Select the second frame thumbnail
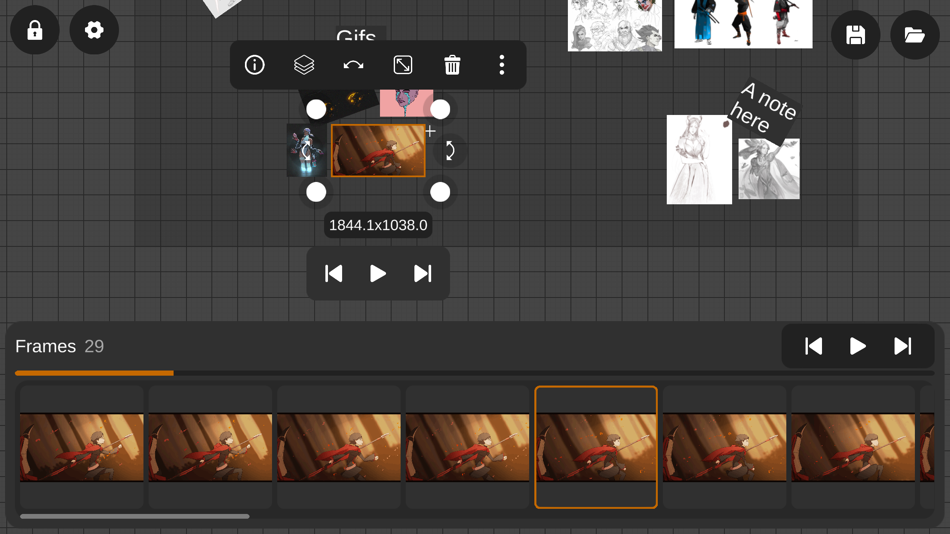 (210, 447)
